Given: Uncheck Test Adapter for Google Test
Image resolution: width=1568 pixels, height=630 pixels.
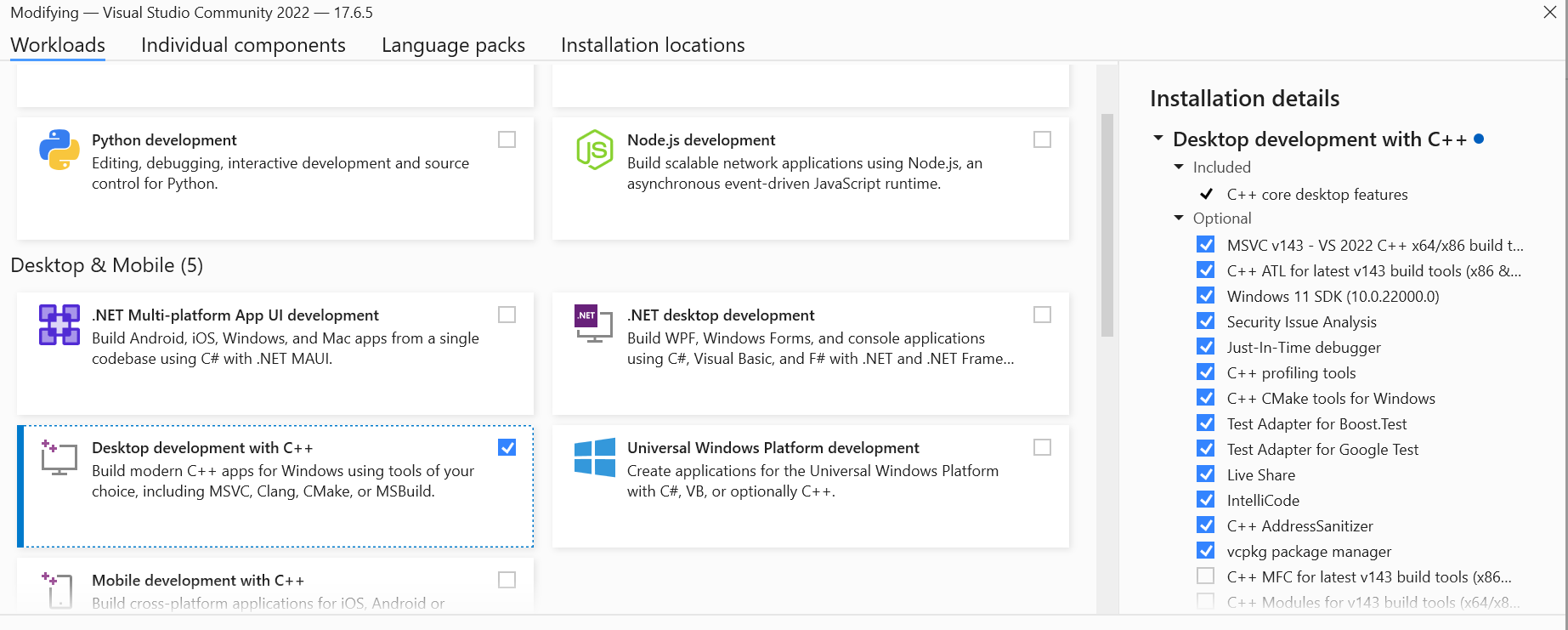Looking at the screenshot, I should coord(1205,449).
